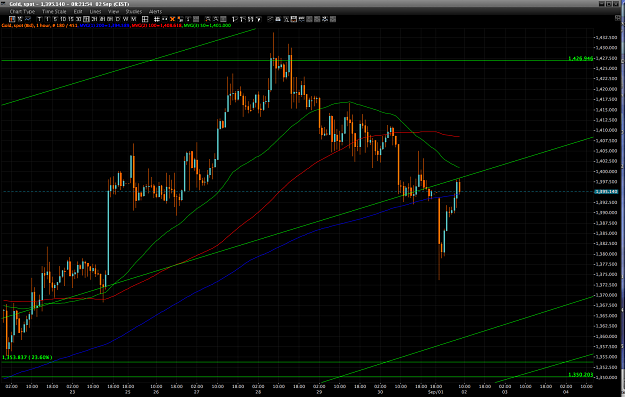Click the second line-drawing tool icon
This screenshot has height=397, width=625.
[242, 19]
